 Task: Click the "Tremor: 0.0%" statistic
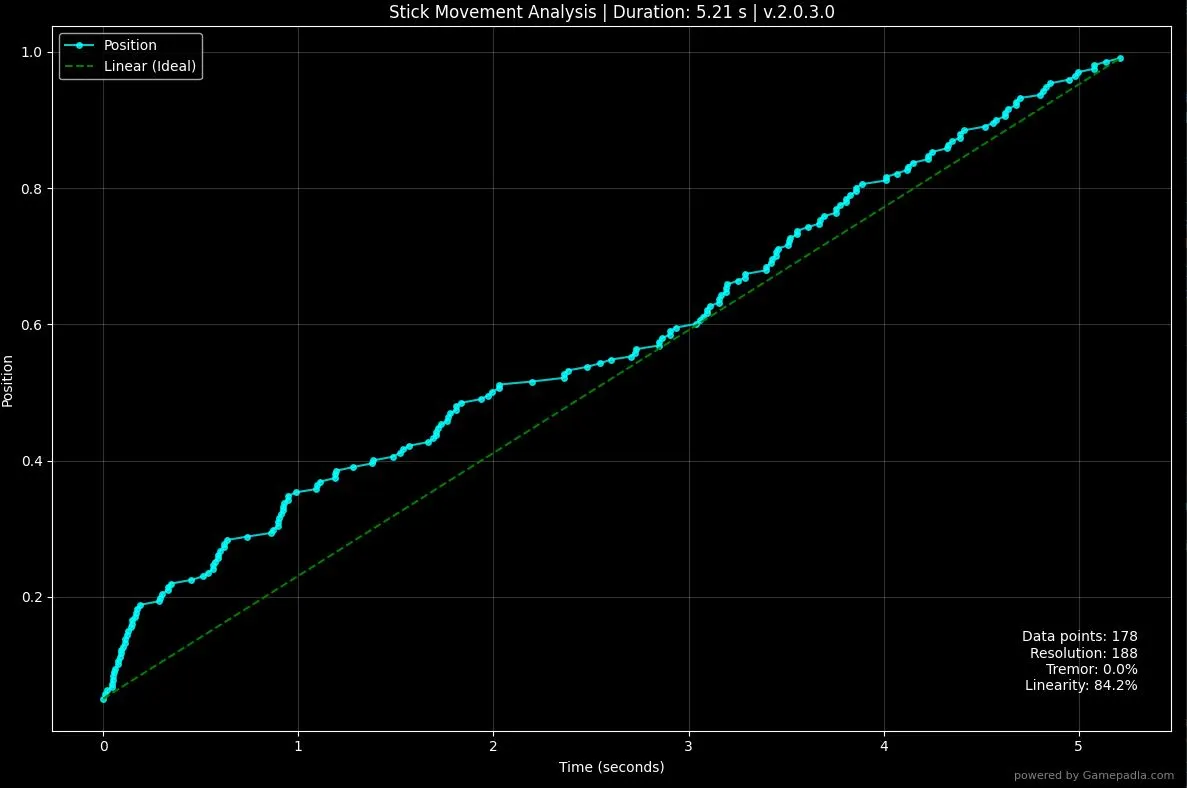click(1091, 669)
